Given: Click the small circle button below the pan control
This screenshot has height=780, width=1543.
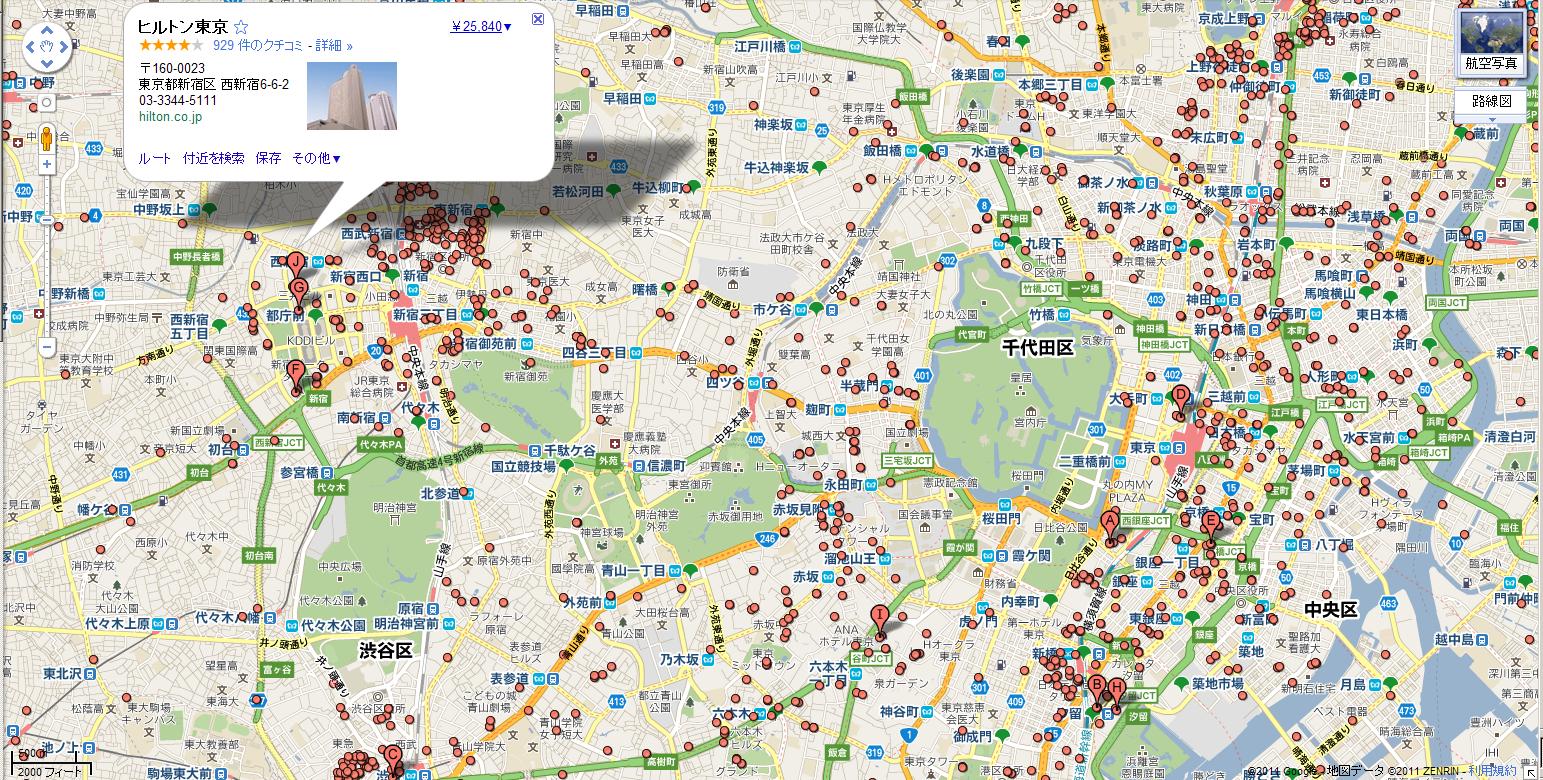Looking at the screenshot, I should pyautogui.click(x=47, y=102).
